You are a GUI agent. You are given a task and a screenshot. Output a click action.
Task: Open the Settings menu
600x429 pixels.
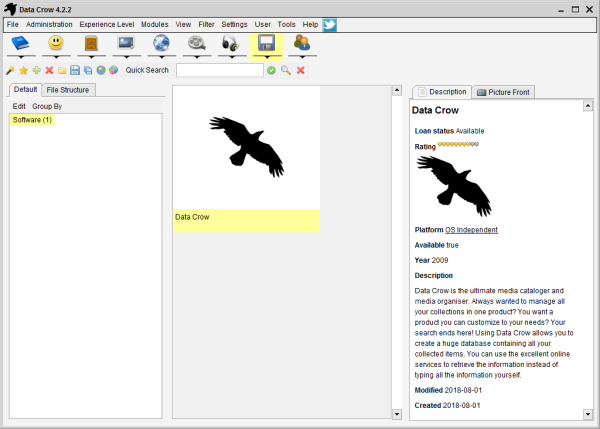[235, 24]
